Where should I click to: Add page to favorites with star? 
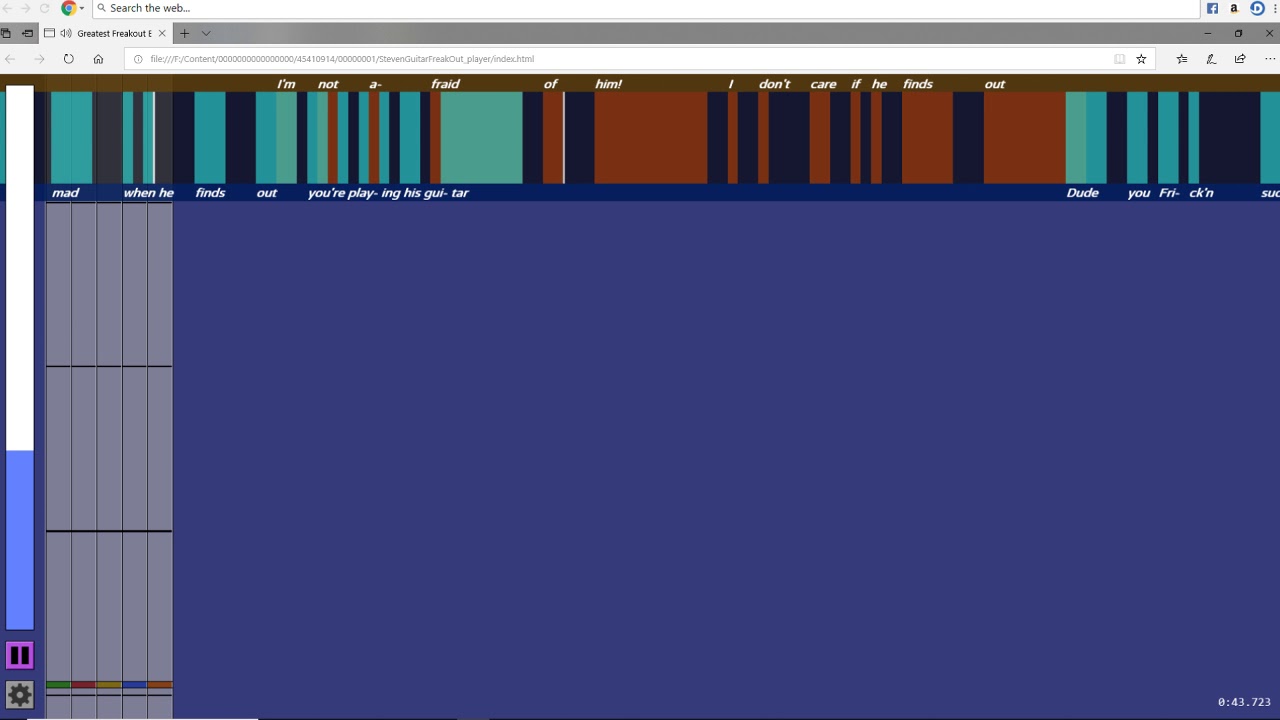pos(1141,59)
